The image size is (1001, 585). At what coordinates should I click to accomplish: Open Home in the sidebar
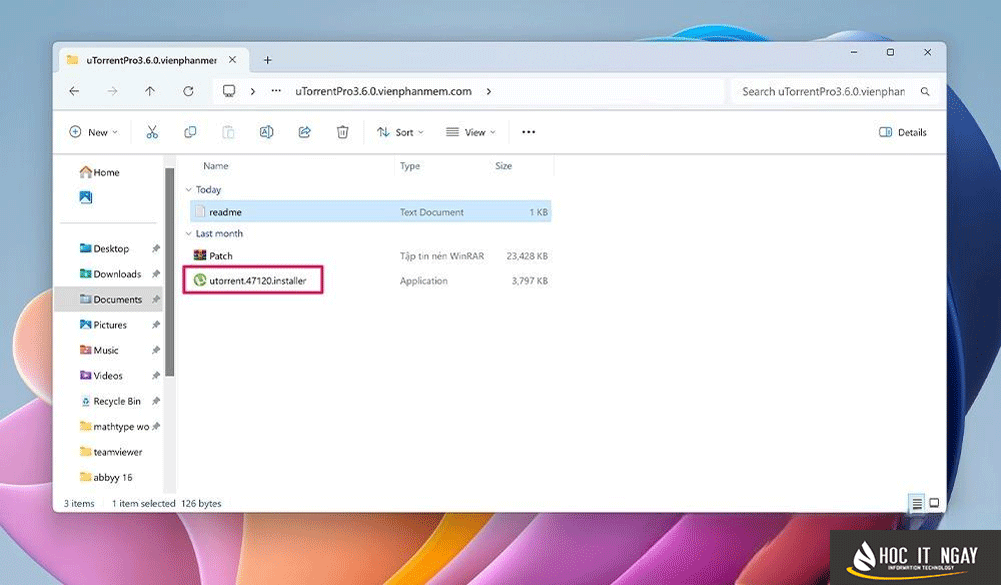100,172
